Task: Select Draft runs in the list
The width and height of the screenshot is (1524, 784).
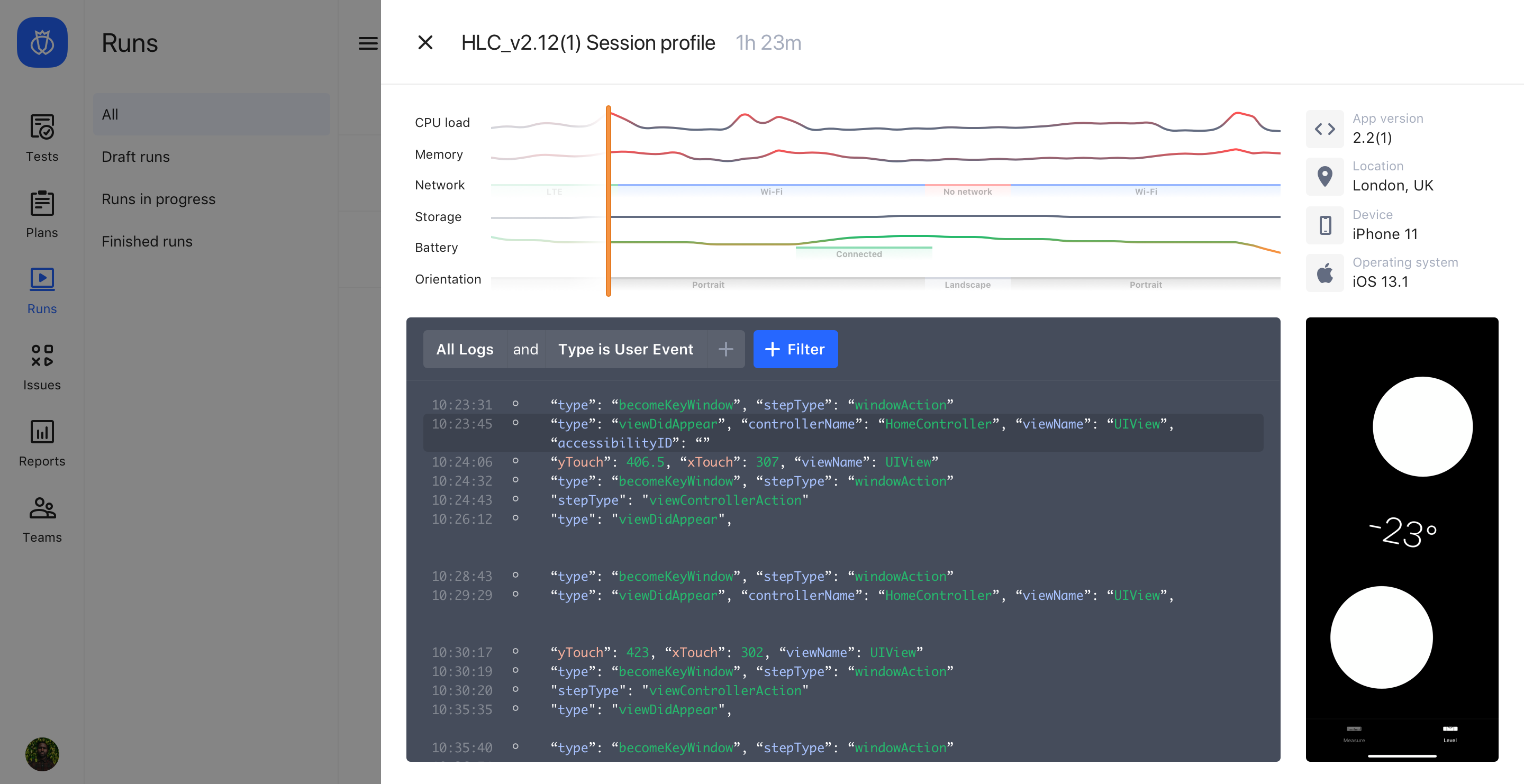Action: [x=135, y=157]
